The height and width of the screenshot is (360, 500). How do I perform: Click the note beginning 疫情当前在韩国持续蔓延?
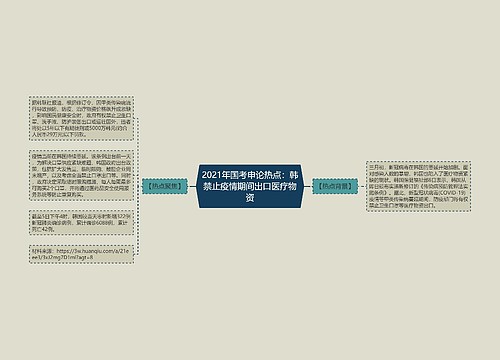coord(81,175)
